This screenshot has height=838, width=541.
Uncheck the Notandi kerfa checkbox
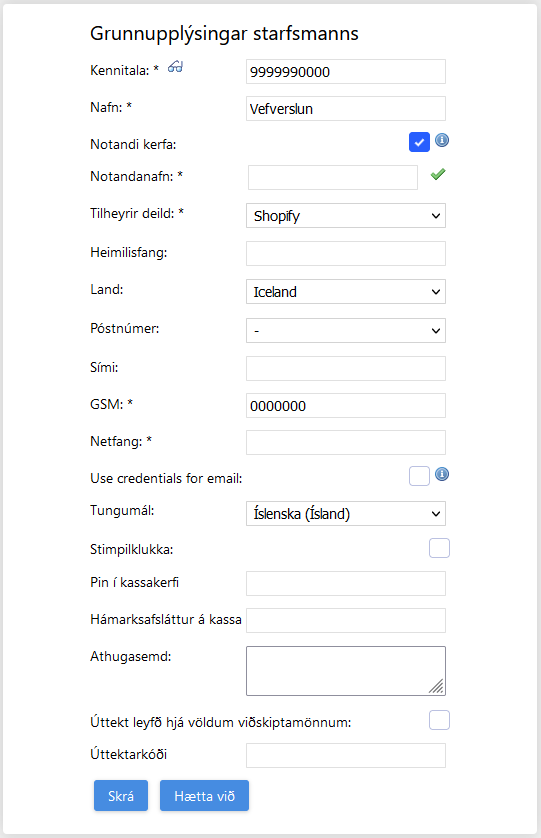coord(419,142)
